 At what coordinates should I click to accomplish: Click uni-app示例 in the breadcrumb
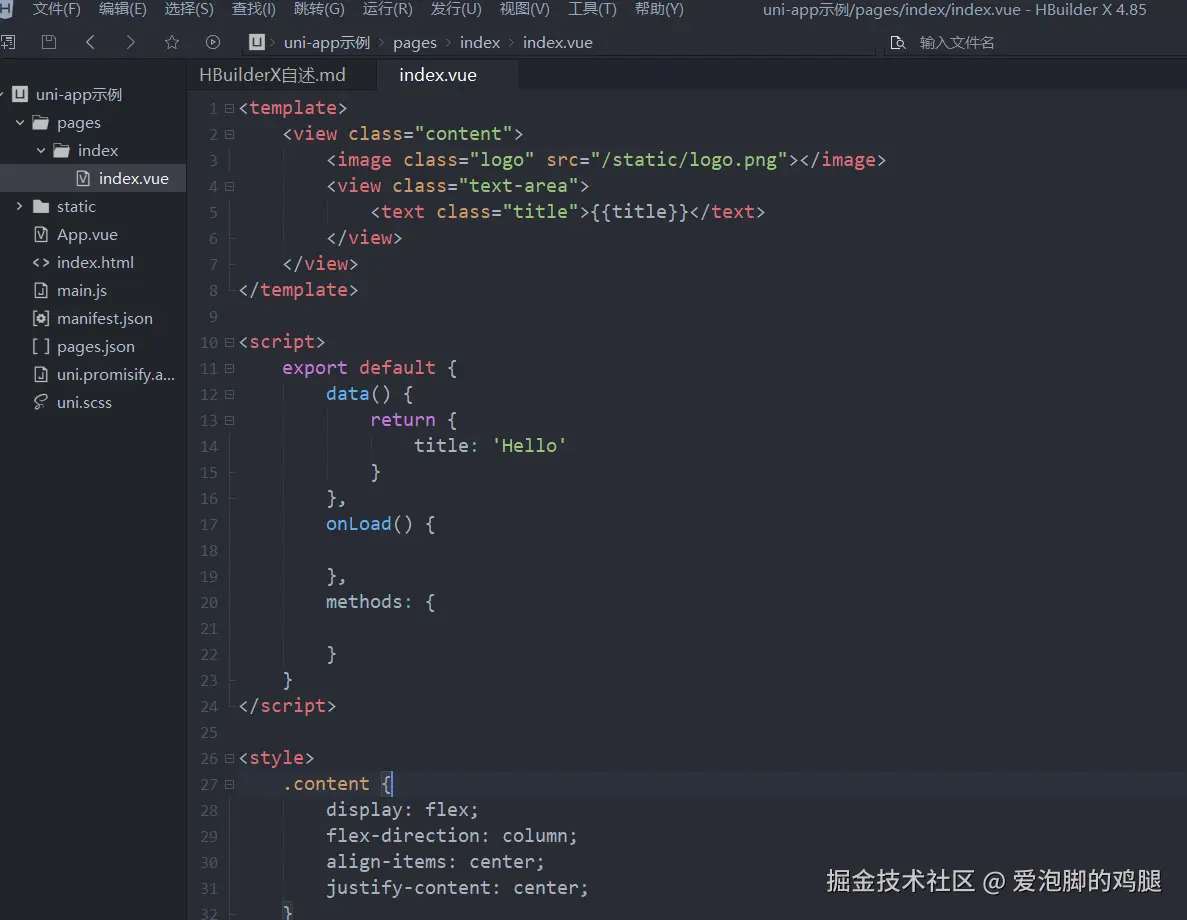click(x=327, y=42)
